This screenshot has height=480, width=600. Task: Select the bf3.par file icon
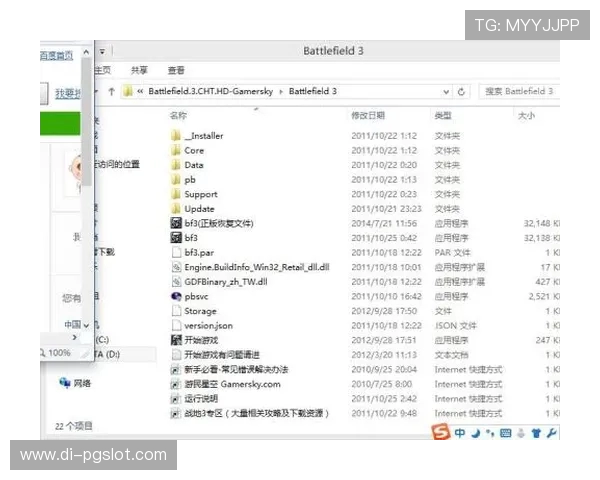[x=176, y=252]
